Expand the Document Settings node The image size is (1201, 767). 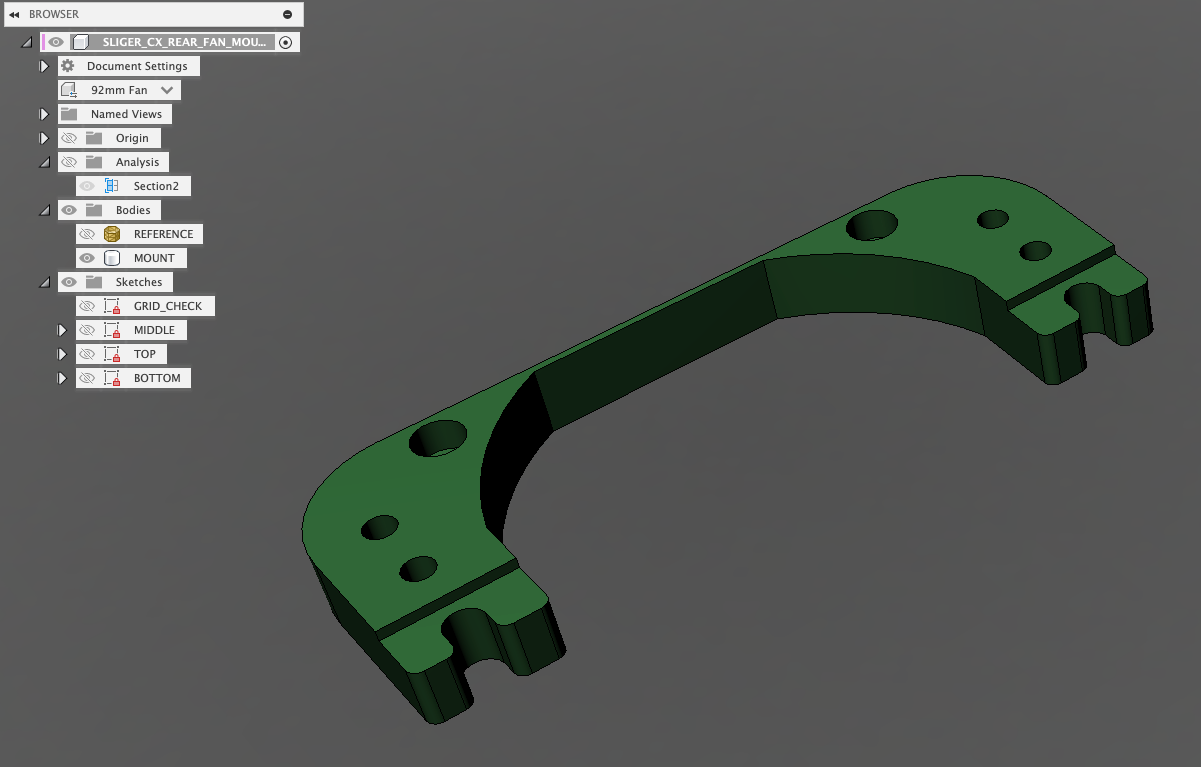click(x=44, y=66)
